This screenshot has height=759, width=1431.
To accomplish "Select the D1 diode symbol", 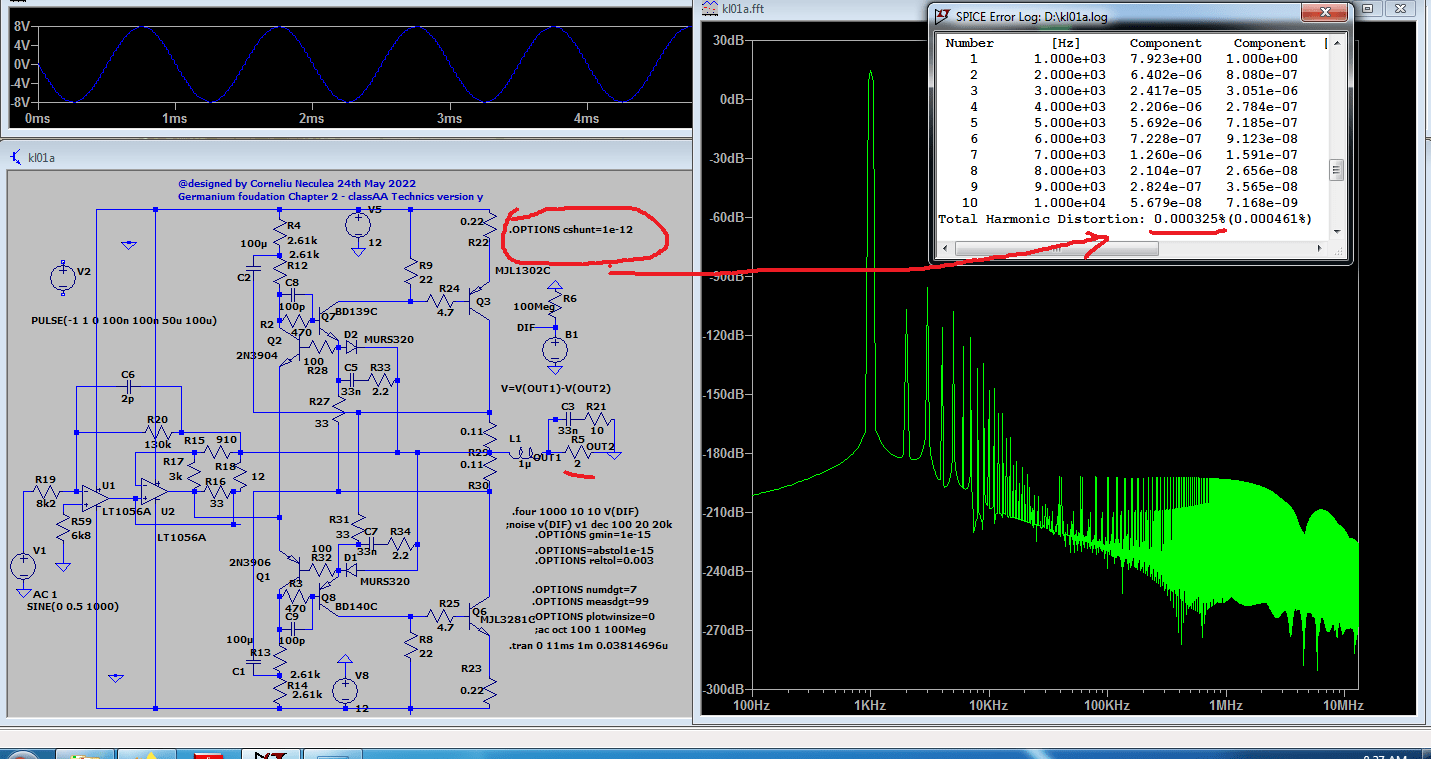I will pyautogui.click(x=350, y=569).
